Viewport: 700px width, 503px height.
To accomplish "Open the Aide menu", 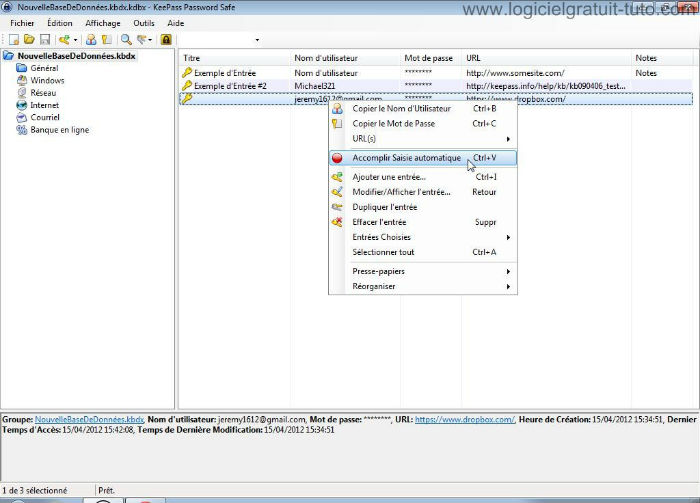I will (175, 23).
